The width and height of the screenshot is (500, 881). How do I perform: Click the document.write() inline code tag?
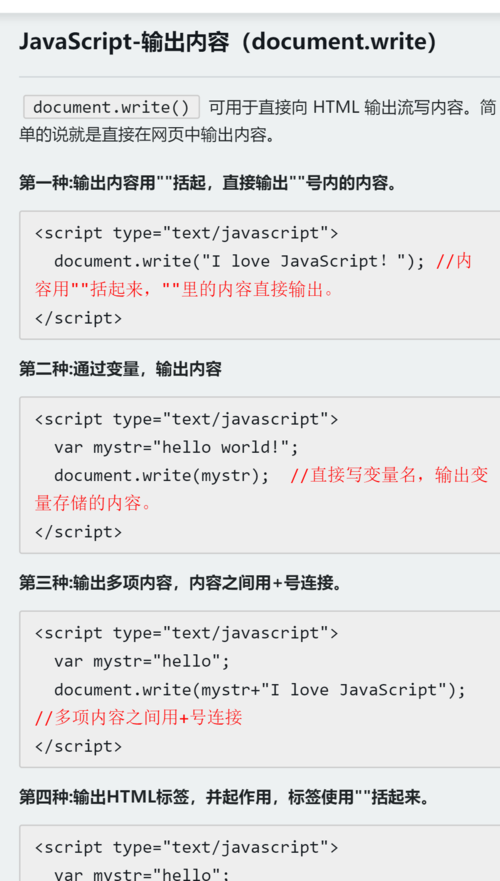point(111,107)
